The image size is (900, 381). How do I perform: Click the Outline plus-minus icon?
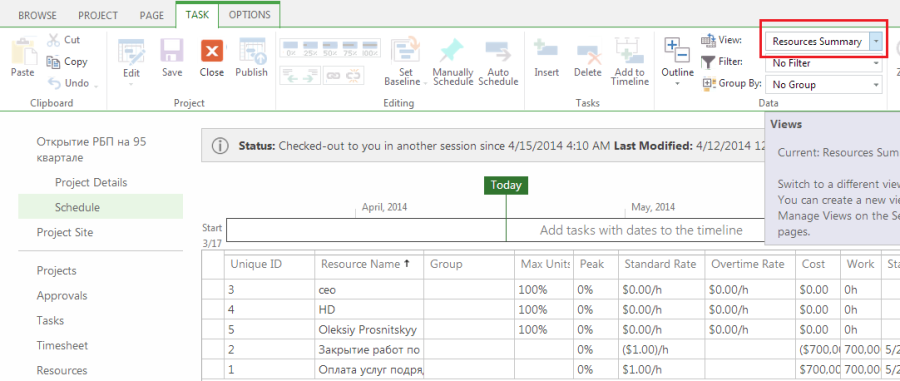tap(677, 50)
